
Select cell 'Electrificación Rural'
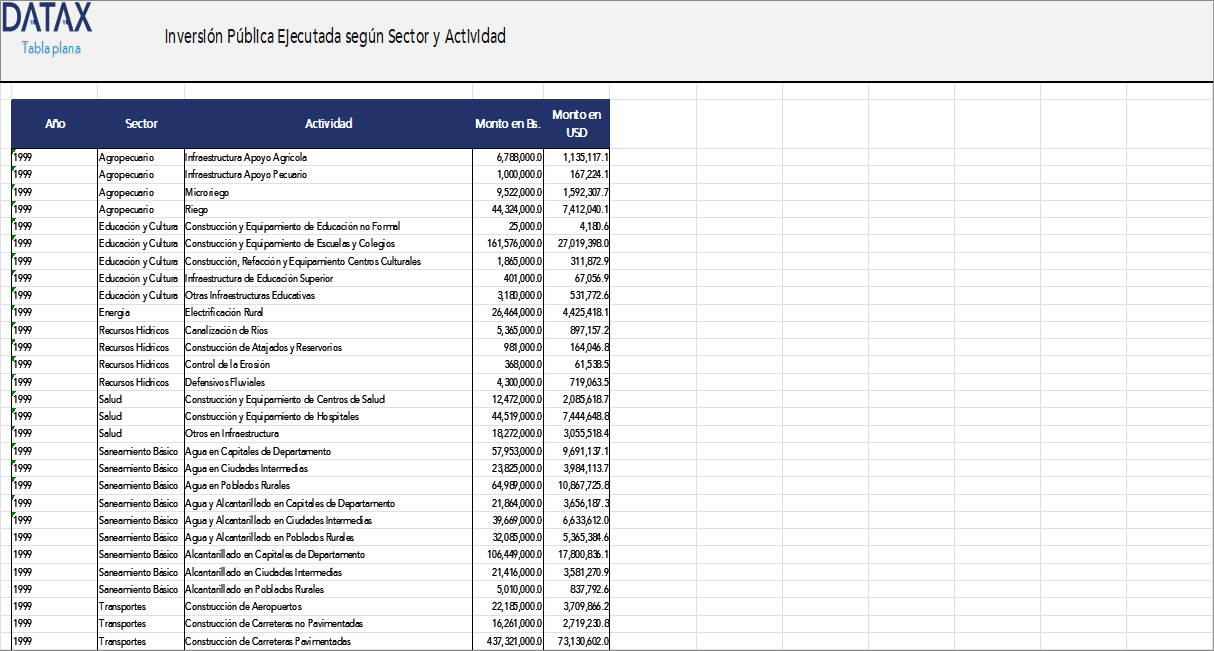(328, 312)
